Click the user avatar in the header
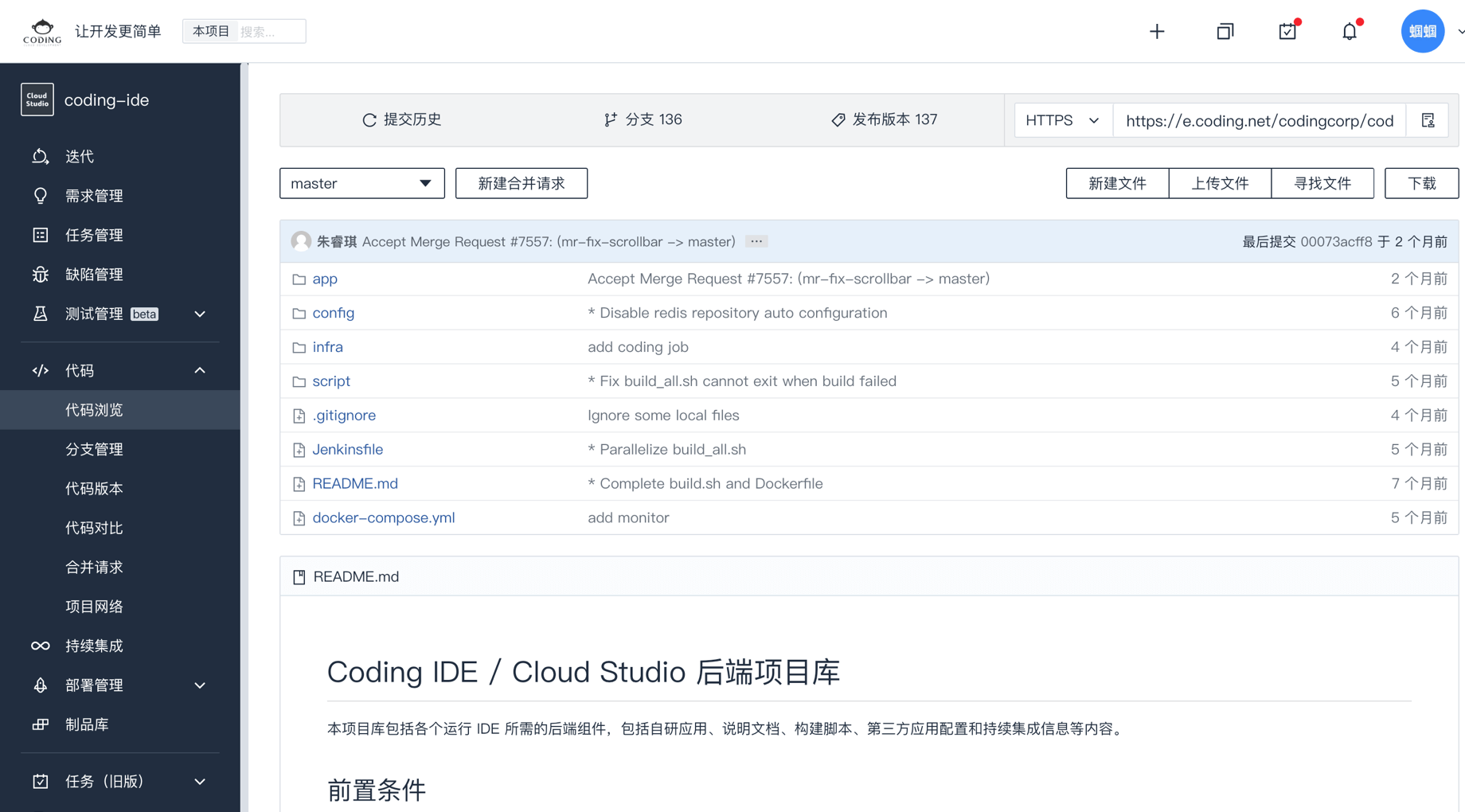 pos(1423,31)
